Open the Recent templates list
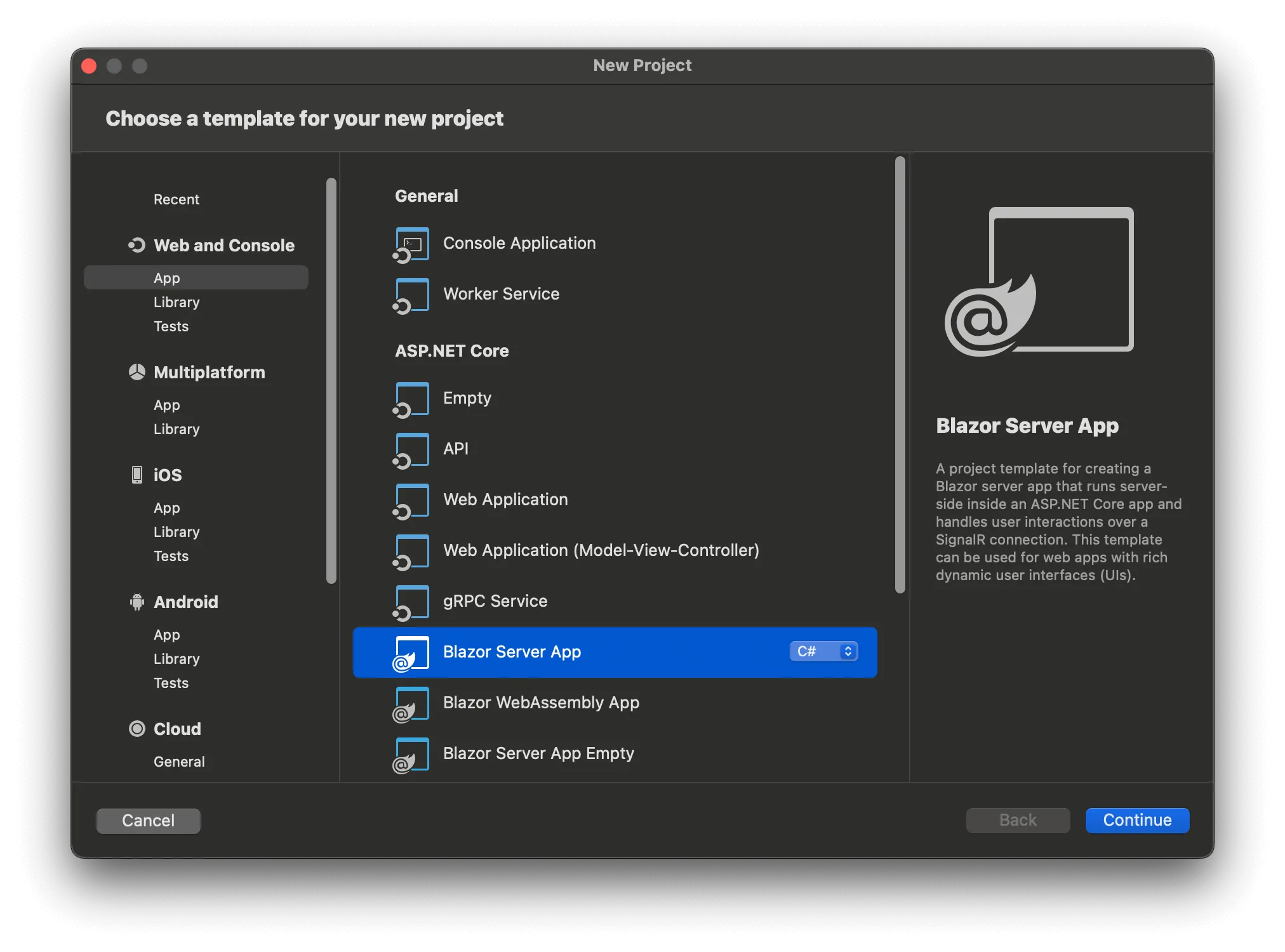This screenshot has width=1285, height=952. point(176,199)
